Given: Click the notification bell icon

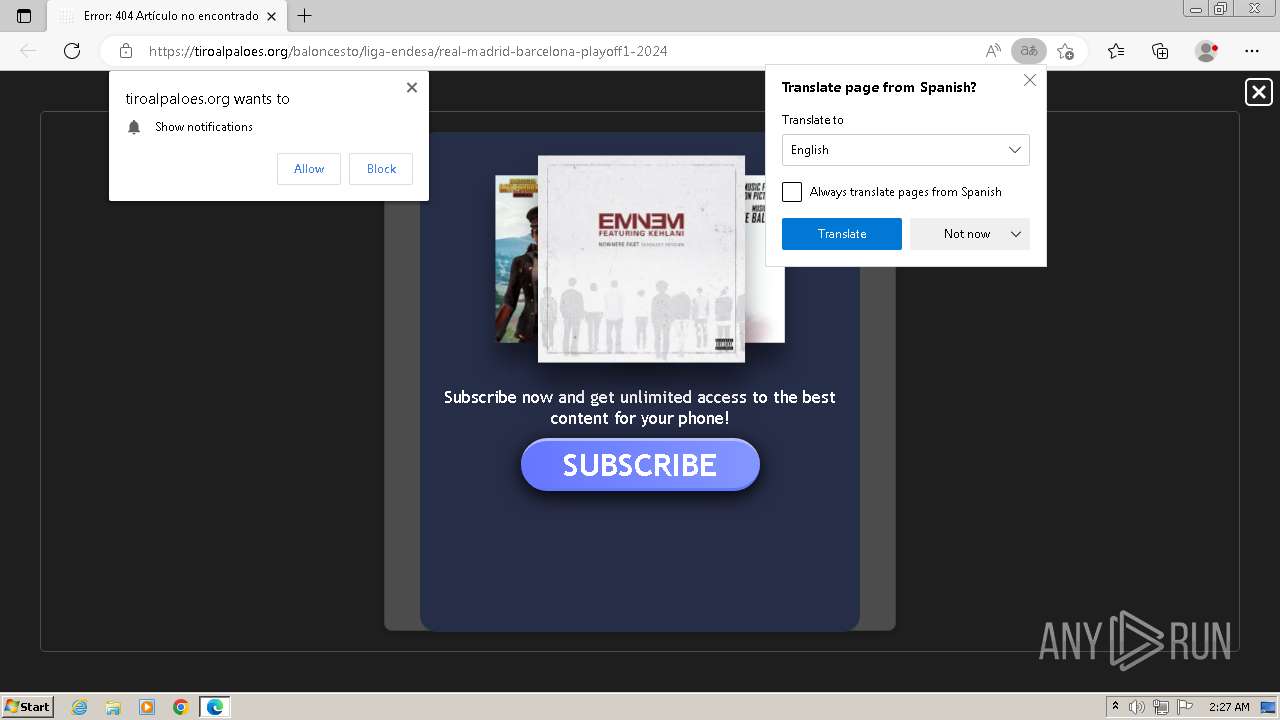Looking at the screenshot, I should tap(134, 127).
